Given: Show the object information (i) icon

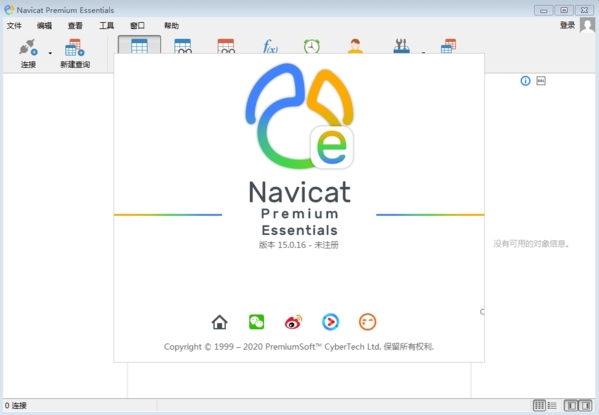Looking at the screenshot, I should tap(525, 81).
